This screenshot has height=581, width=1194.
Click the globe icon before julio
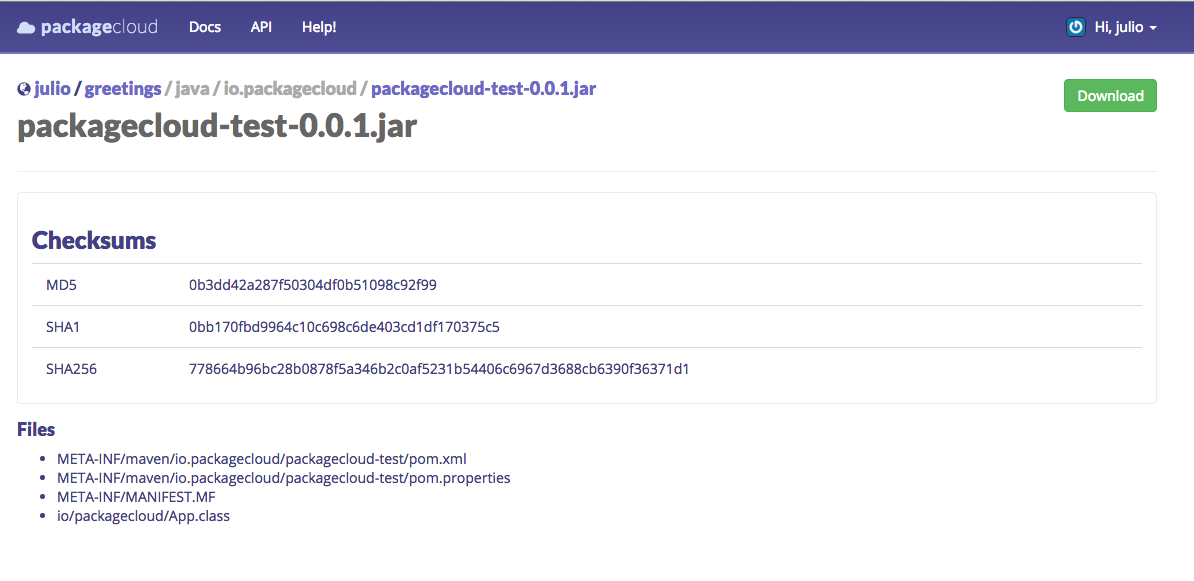click(24, 89)
